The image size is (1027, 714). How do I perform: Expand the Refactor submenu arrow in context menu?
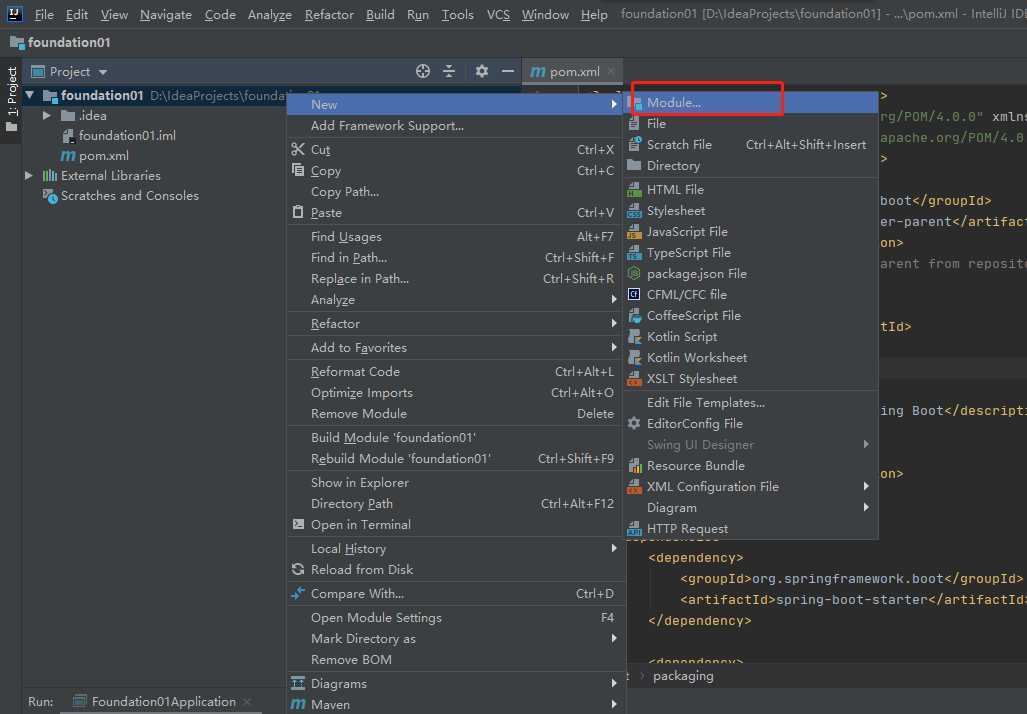614,323
